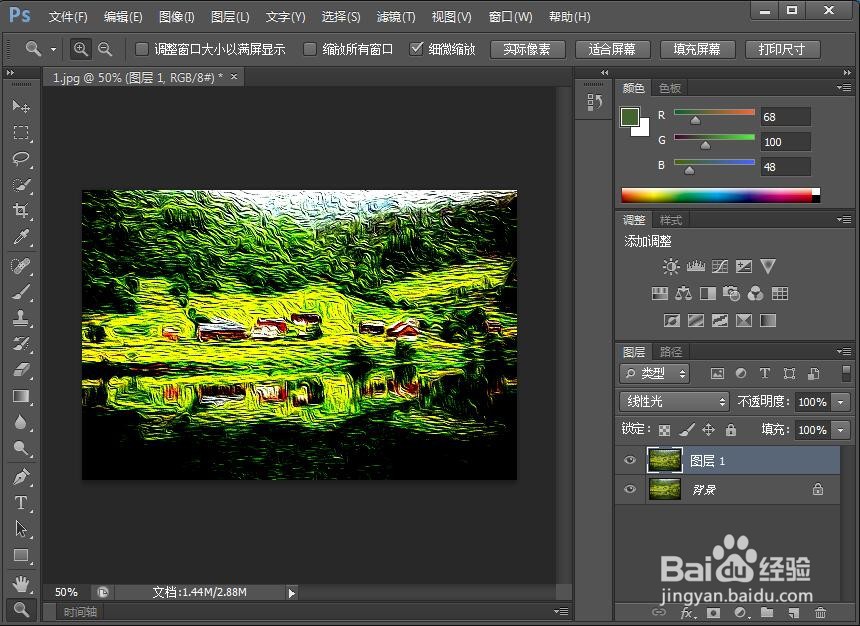
Task: Select the Lasso tool
Action: (x=21, y=159)
